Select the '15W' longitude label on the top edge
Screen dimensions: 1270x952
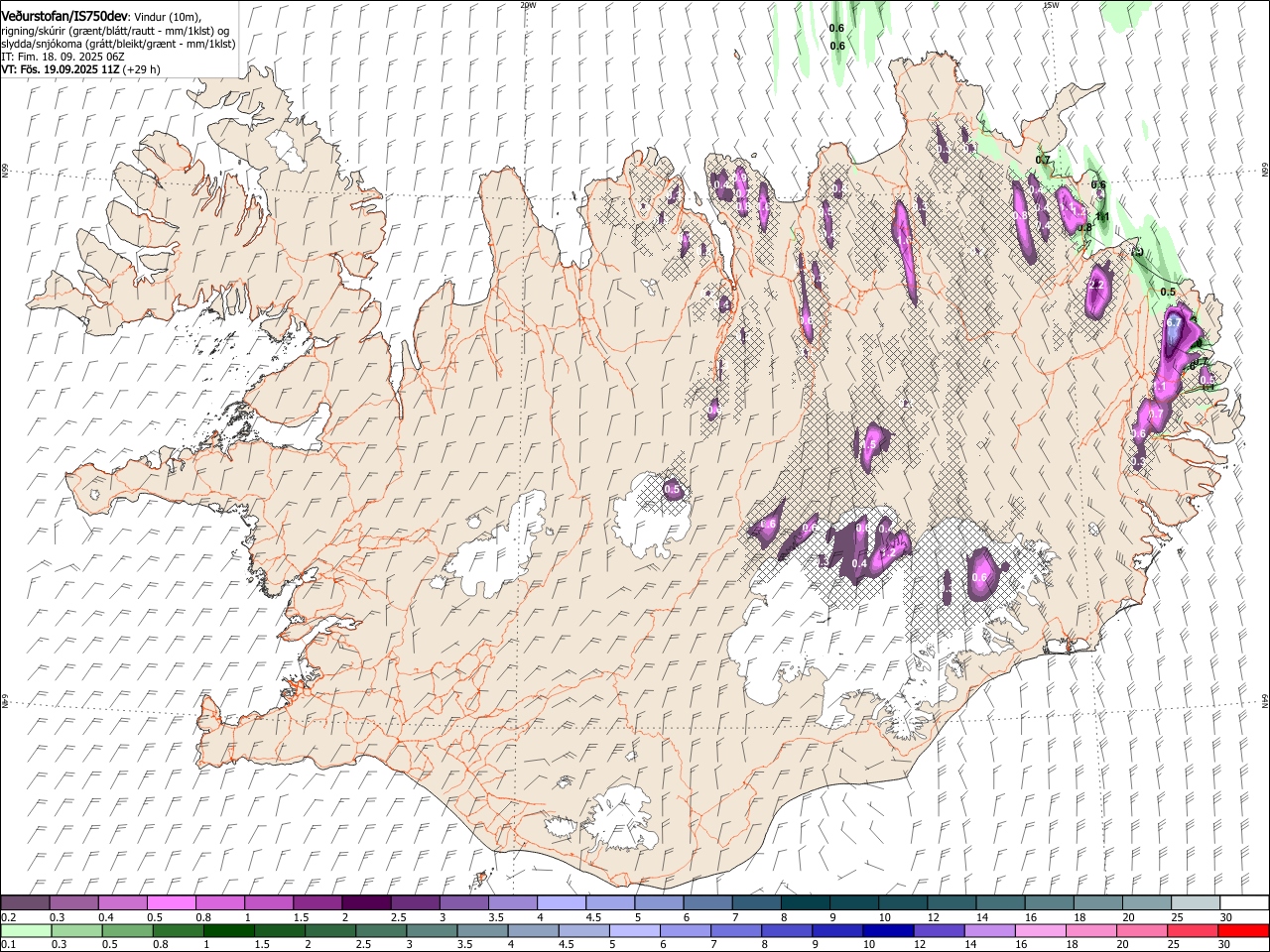tap(1051, 4)
